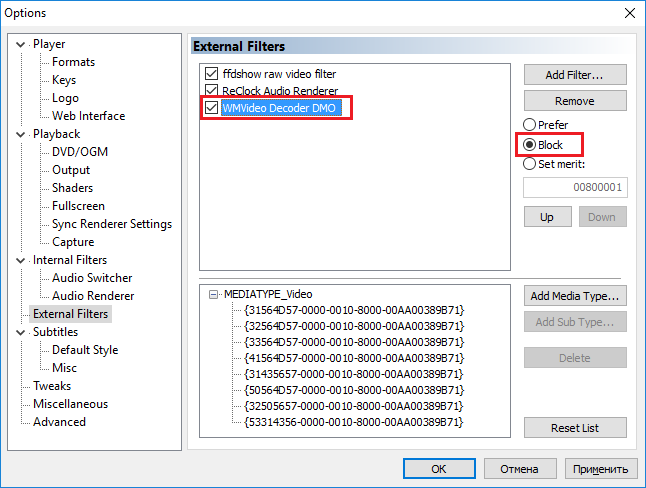The image size is (646, 488).
Task: Select the Prefer radio button
Action: (530, 125)
